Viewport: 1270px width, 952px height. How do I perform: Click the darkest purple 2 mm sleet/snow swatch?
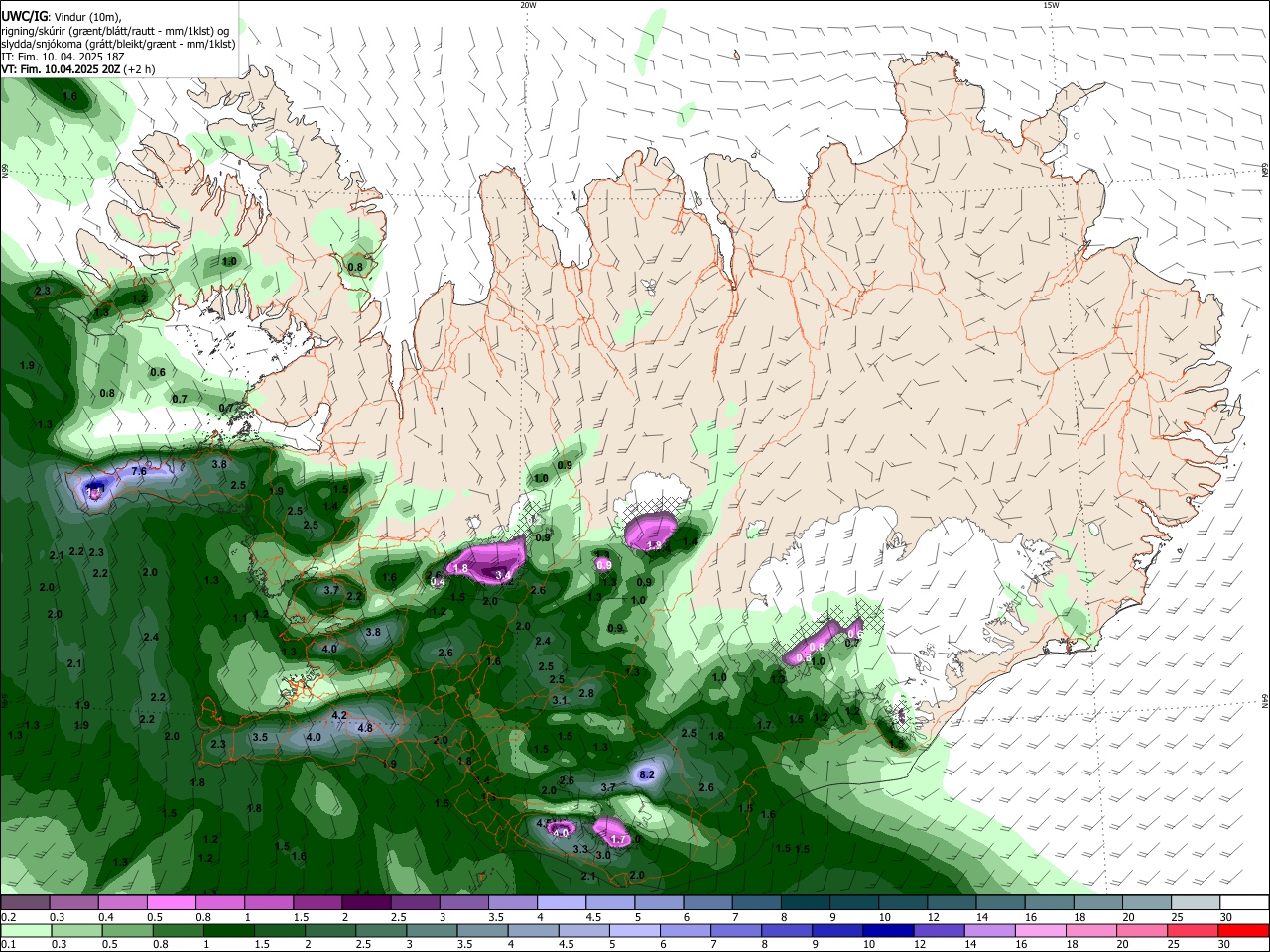point(365,902)
